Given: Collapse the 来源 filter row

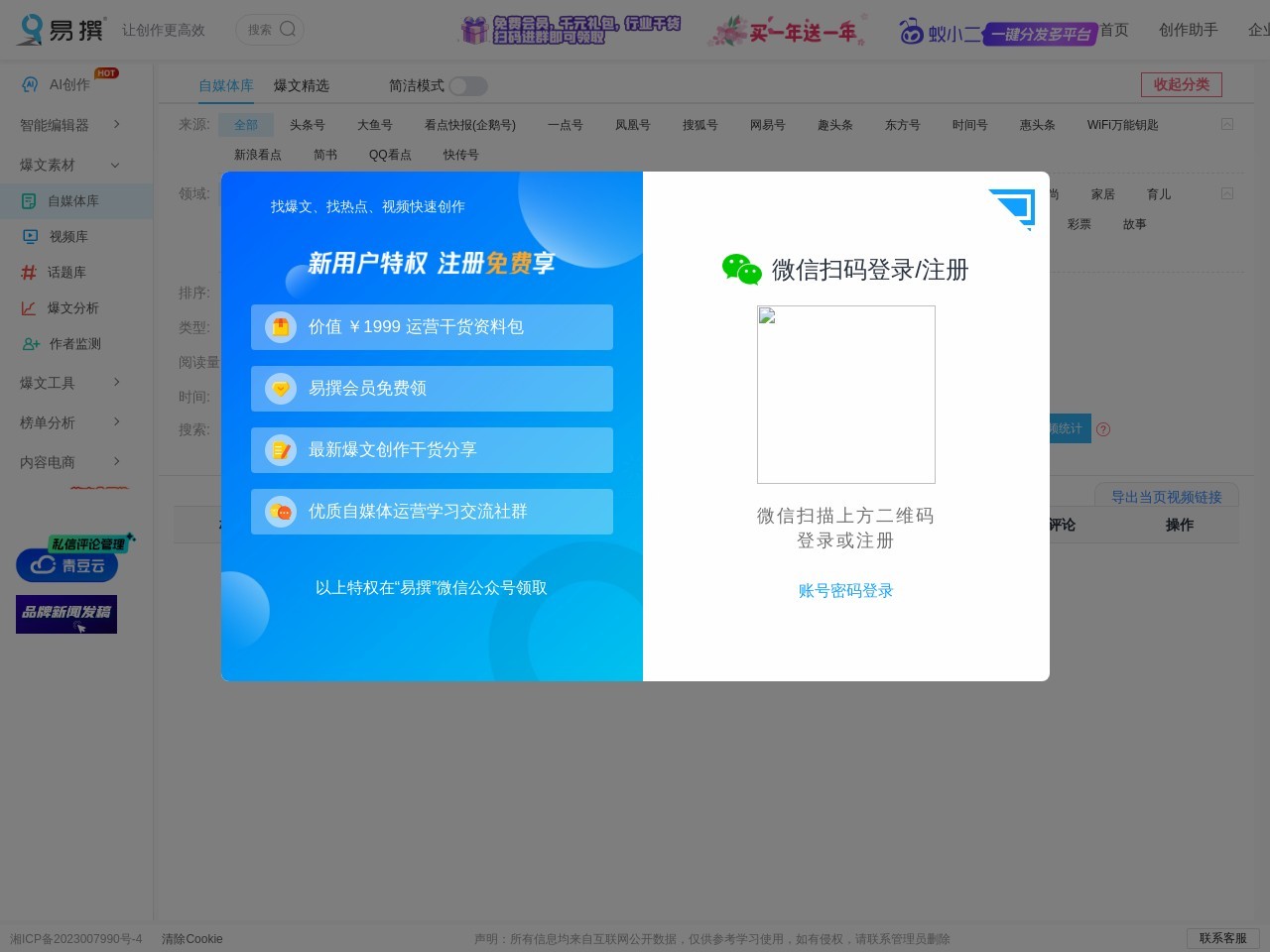Looking at the screenshot, I should (x=1227, y=124).
